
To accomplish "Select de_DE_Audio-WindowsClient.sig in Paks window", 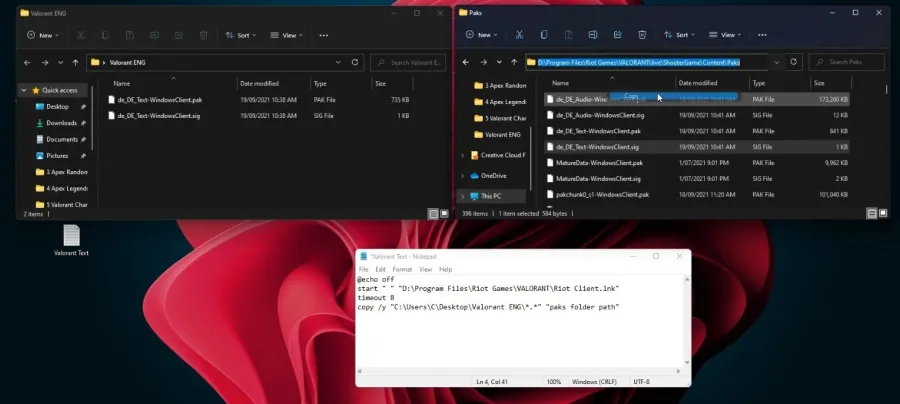I will tap(697, 115).
